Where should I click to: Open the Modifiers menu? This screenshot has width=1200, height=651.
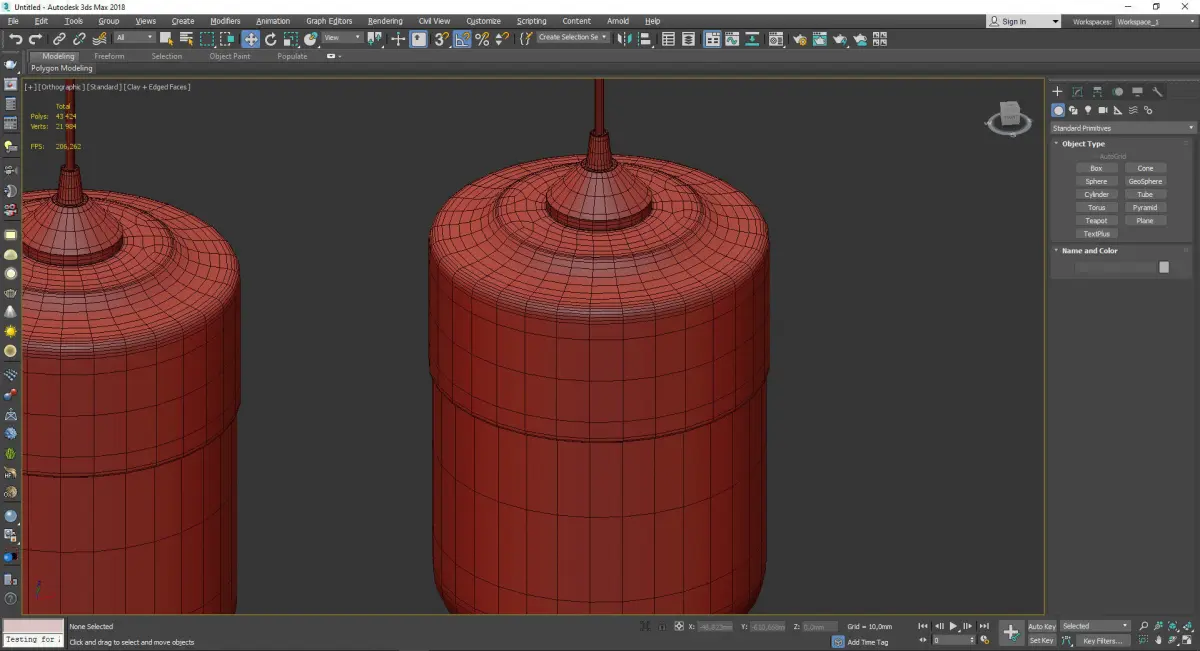tap(225, 21)
